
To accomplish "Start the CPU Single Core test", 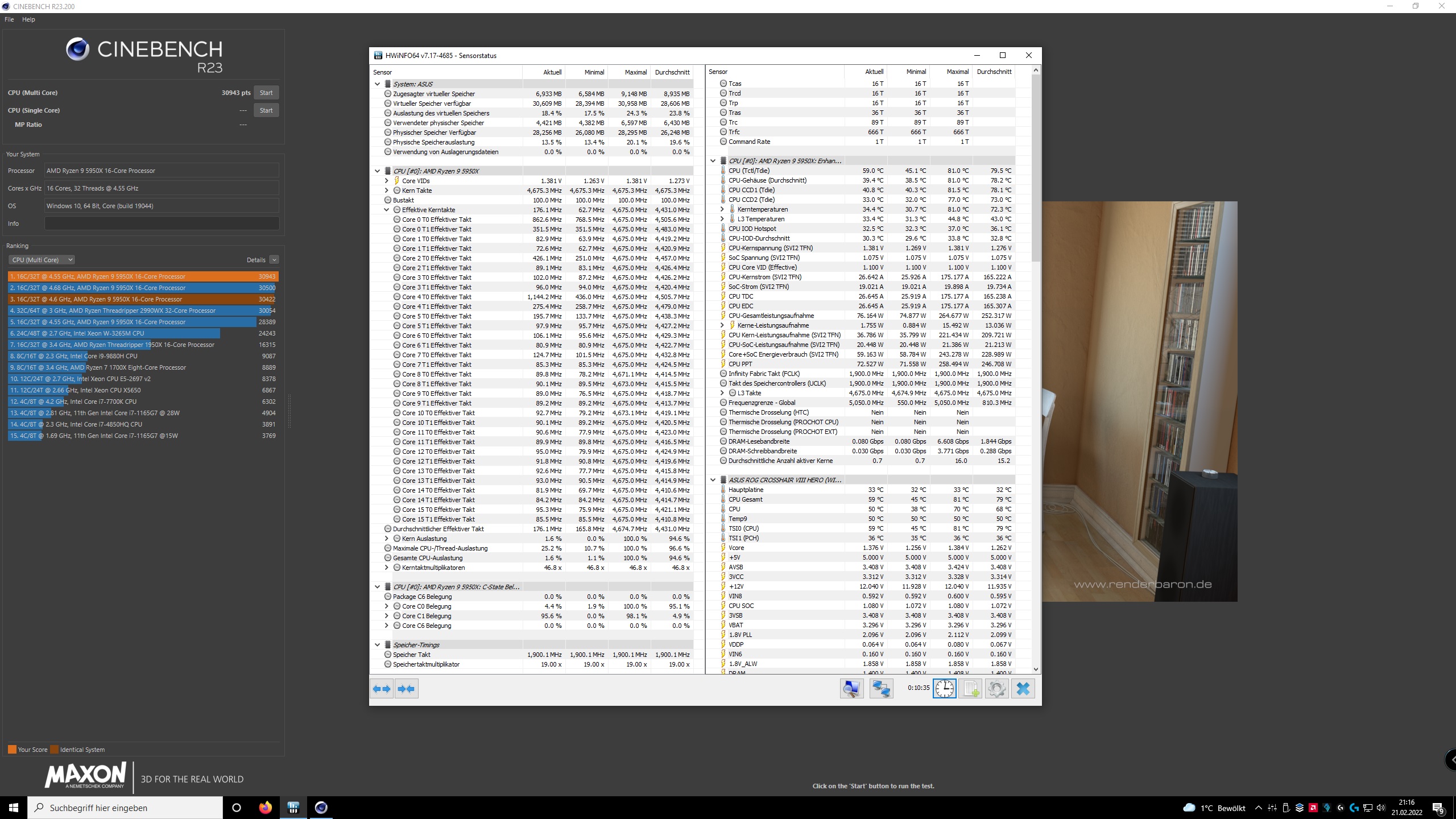I will 266,110.
